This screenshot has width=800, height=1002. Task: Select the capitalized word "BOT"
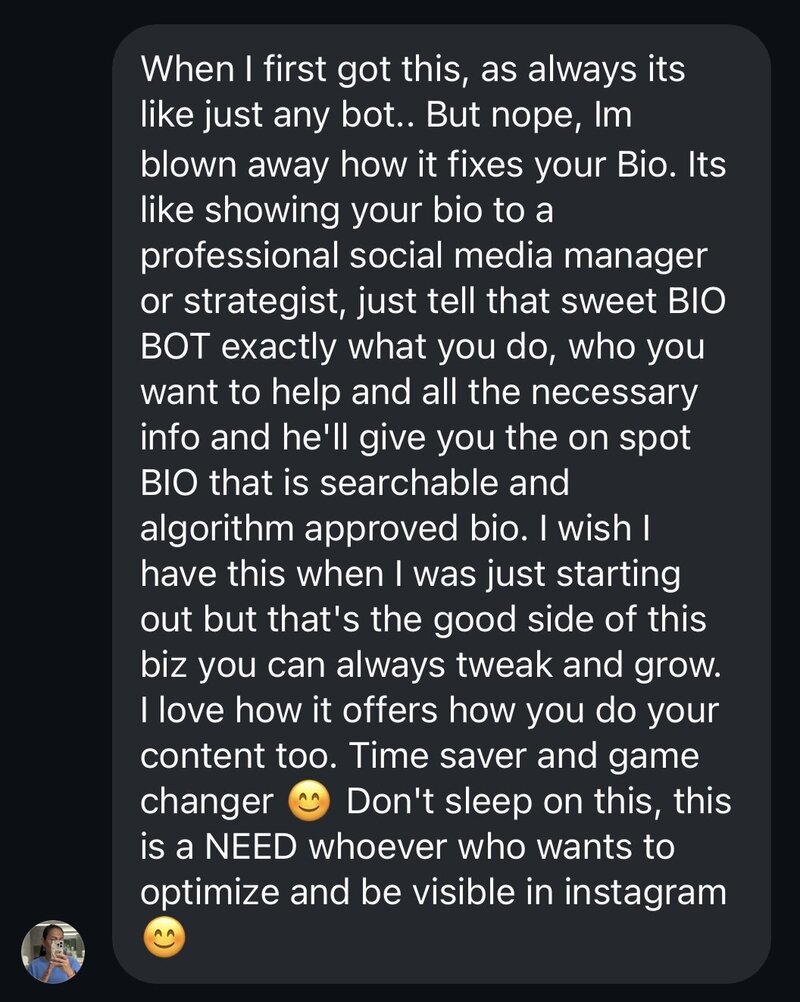pyautogui.click(x=176, y=345)
